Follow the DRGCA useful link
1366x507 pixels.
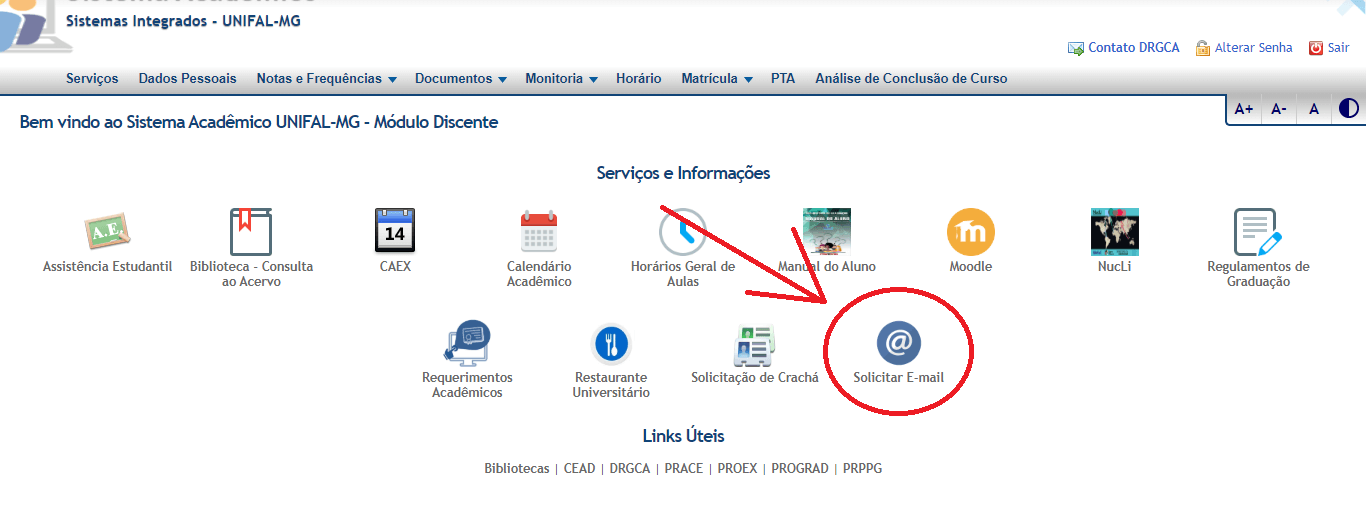630,468
